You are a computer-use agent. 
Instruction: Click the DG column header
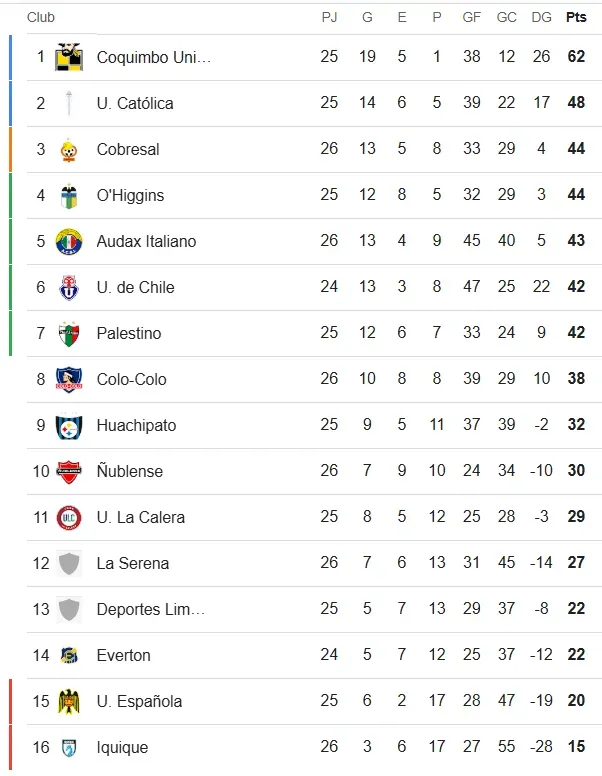541,17
